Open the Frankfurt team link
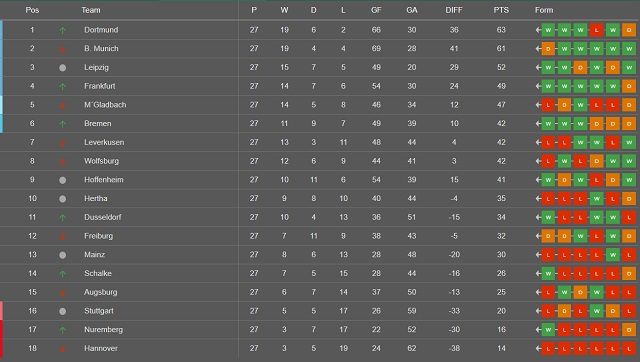640x362 pixels. (x=100, y=86)
